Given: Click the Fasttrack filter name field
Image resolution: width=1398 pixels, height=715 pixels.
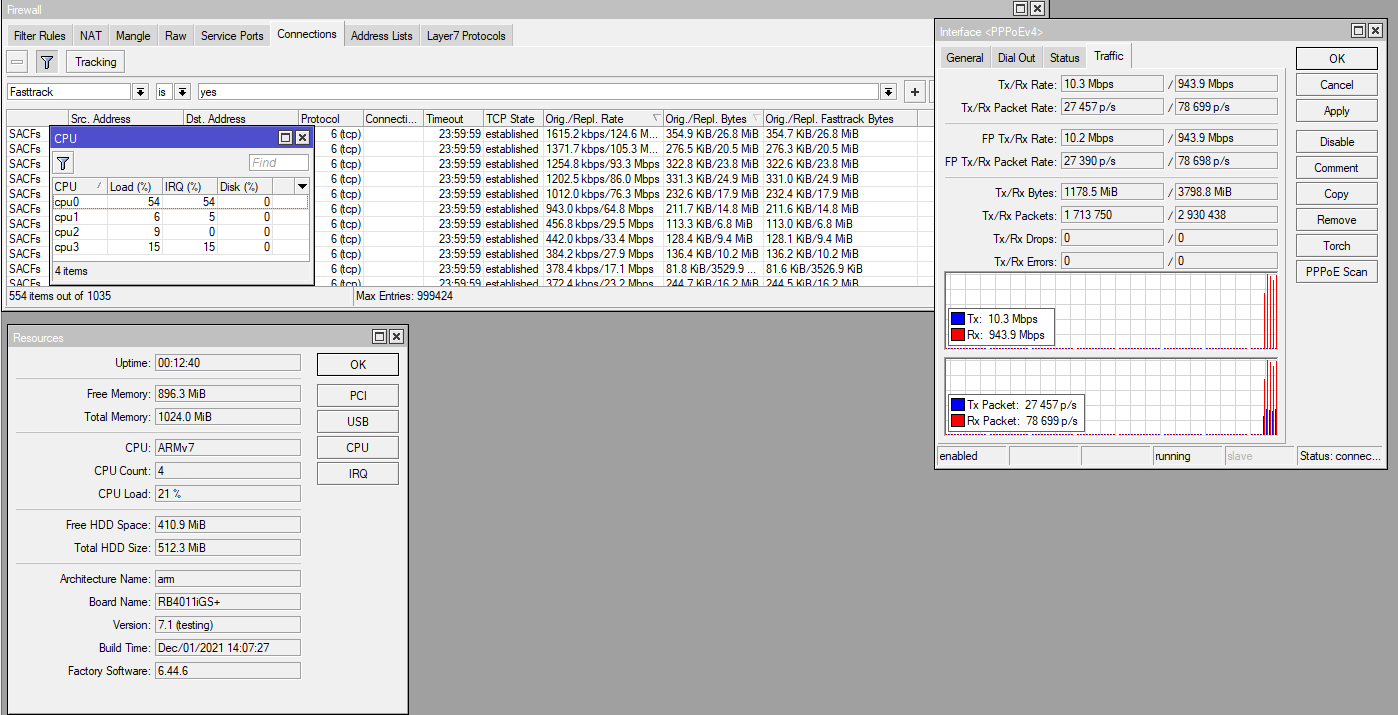Looking at the screenshot, I should click(x=69, y=92).
